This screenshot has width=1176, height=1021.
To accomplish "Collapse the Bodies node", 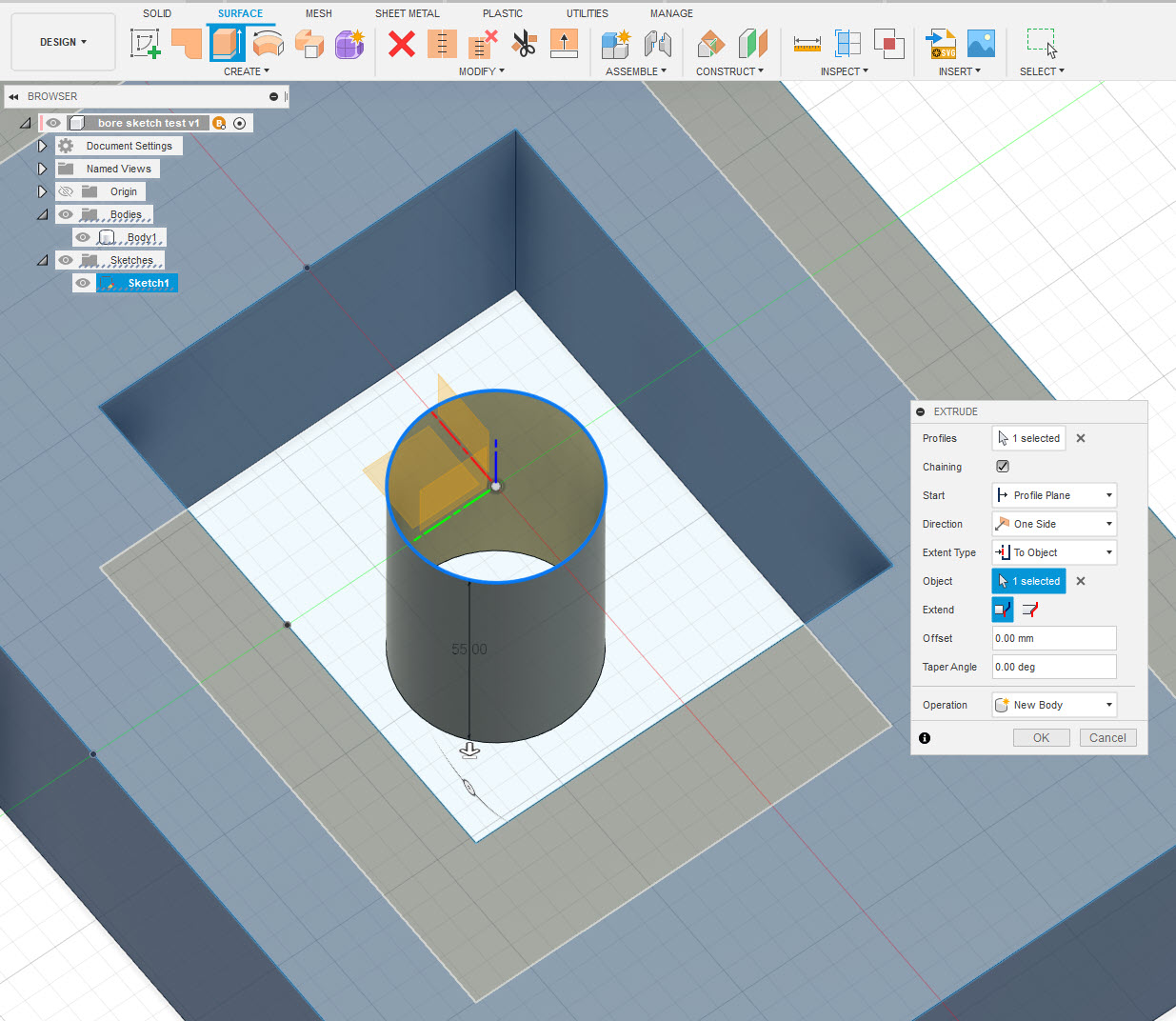I will (42, 214).
